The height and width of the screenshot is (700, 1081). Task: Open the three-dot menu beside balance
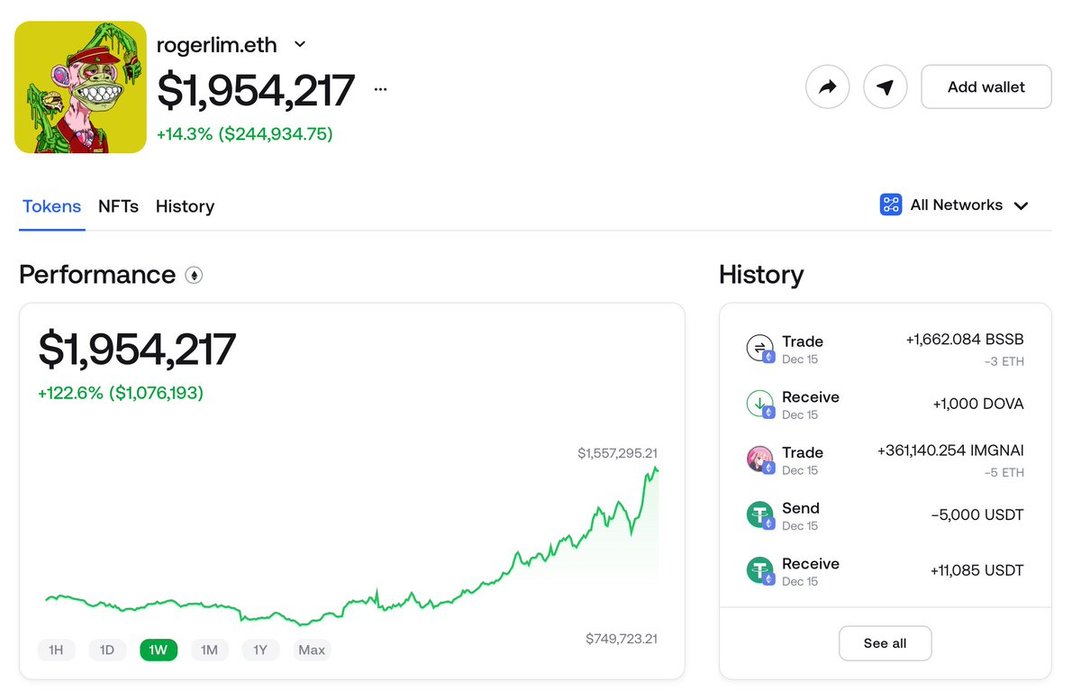click(x=380, y=89)
